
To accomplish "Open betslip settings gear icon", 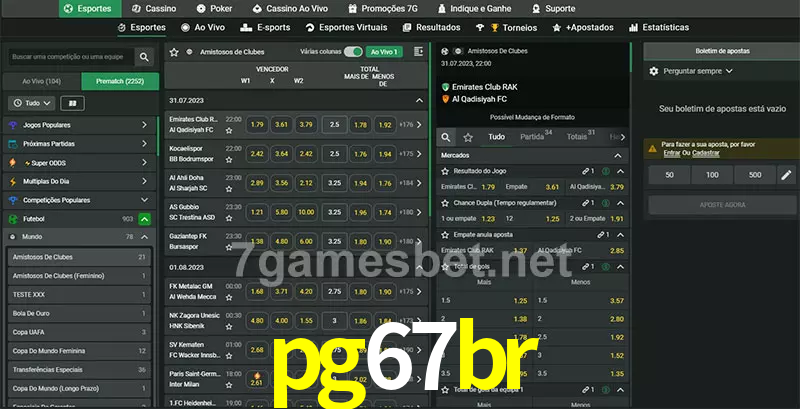I will click(x=654, y=71).
